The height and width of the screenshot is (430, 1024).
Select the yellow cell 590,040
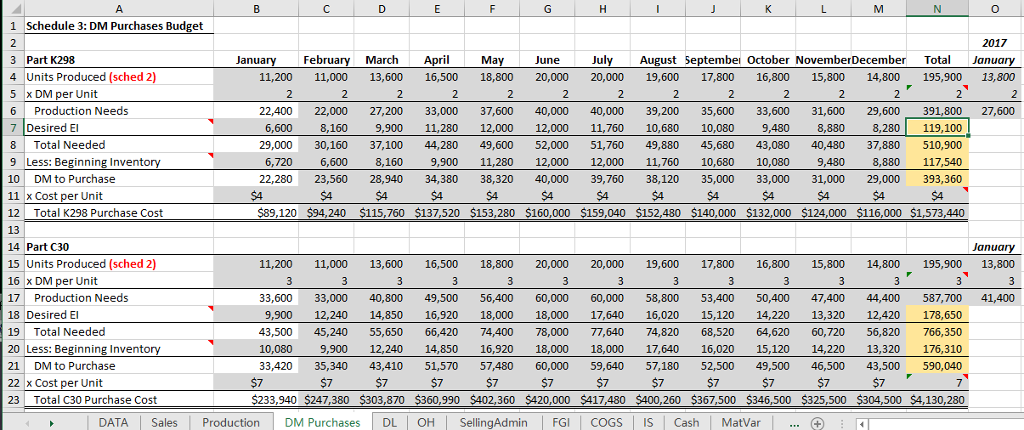[936, 366]
